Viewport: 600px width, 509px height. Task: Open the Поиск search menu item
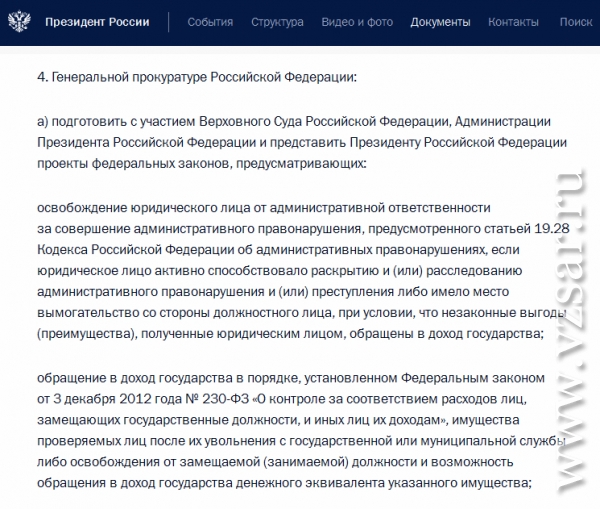[576, 22]
